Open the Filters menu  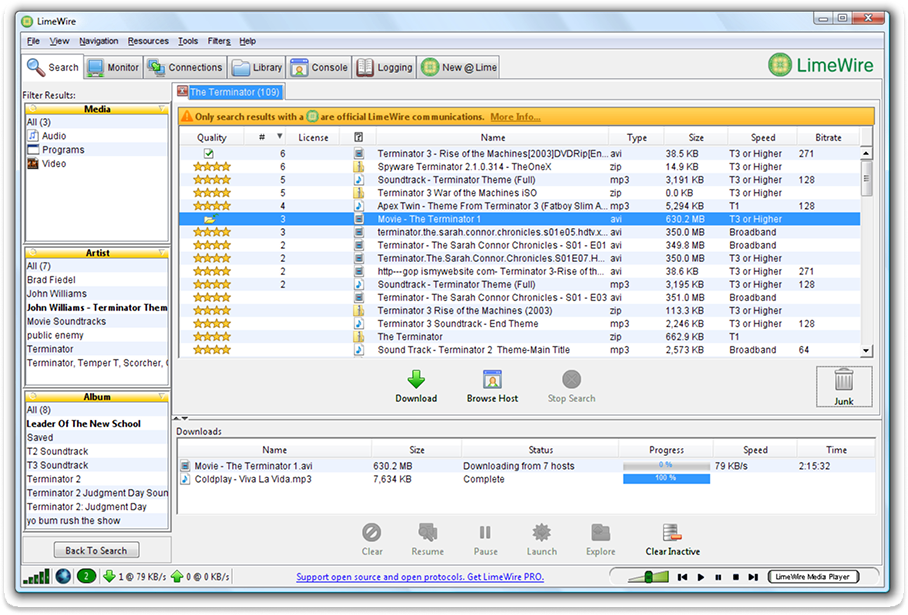[219, 41]
